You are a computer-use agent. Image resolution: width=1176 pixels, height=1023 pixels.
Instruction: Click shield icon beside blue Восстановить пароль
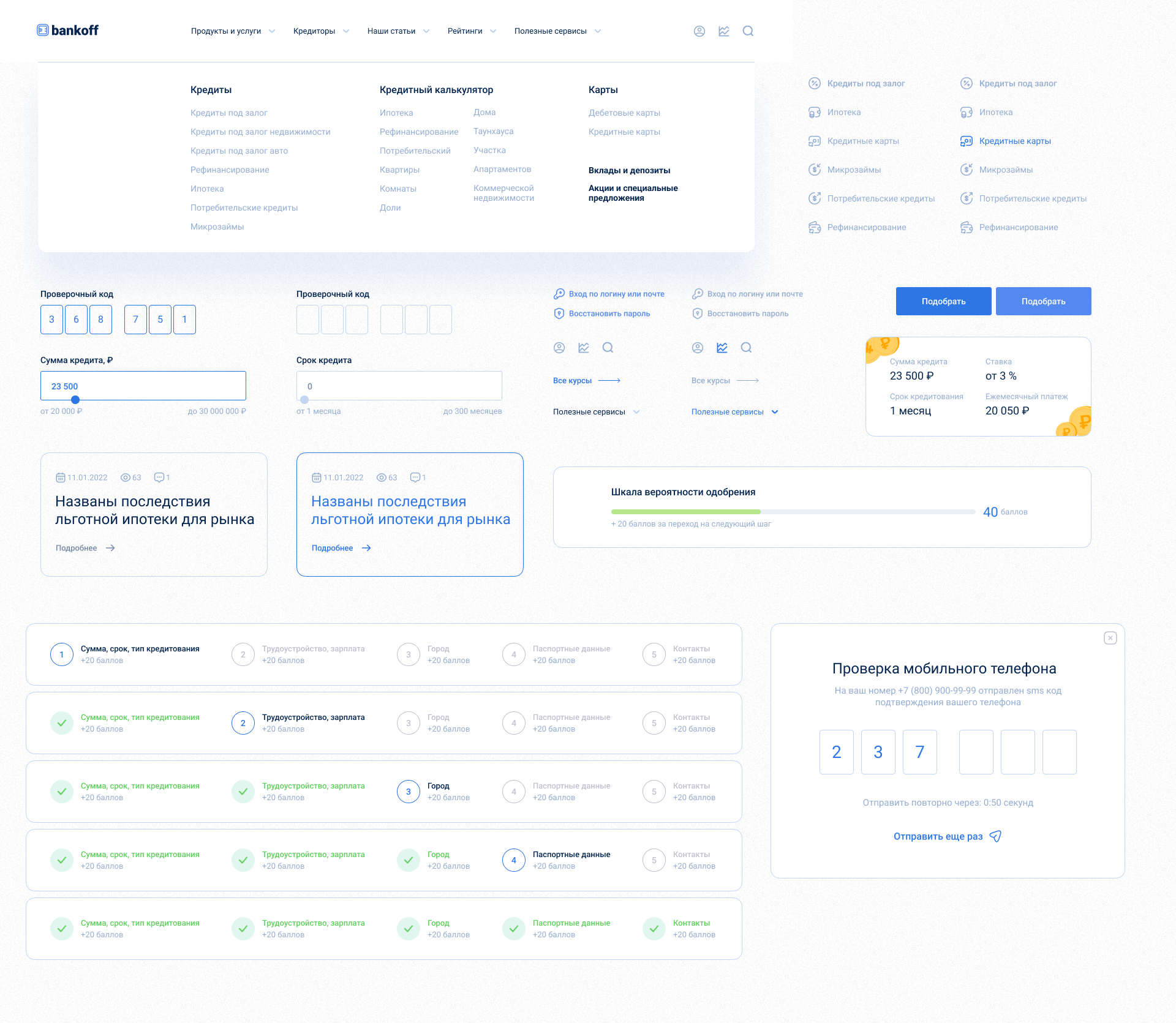click(559, 313)
